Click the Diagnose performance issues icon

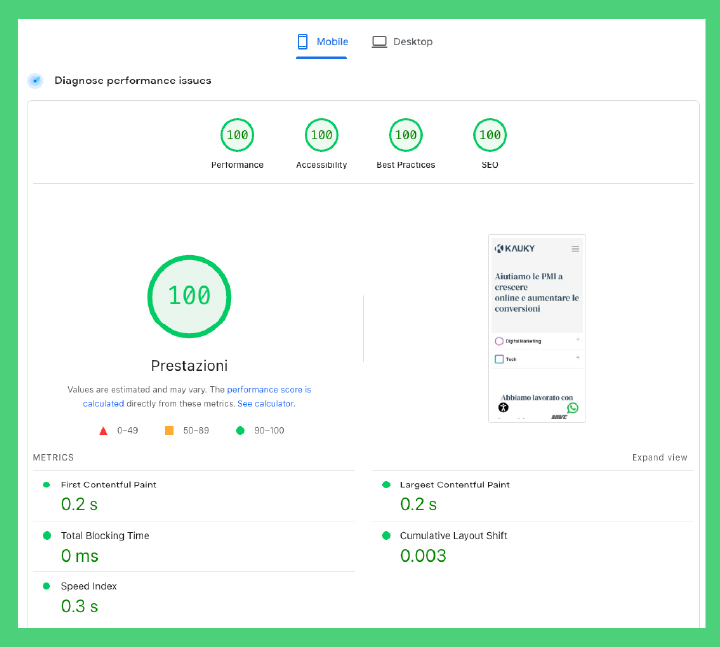[36, 81]
